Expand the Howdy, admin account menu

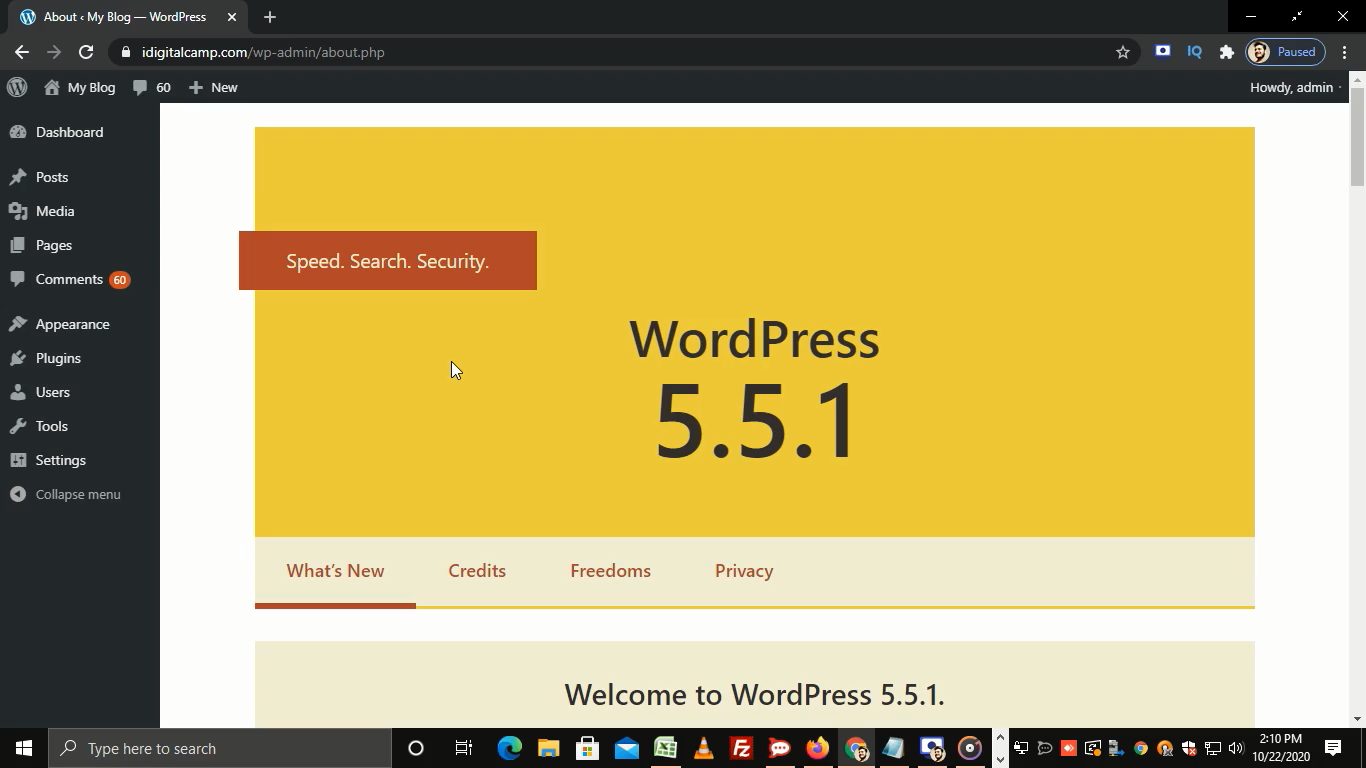[1291, 87]
